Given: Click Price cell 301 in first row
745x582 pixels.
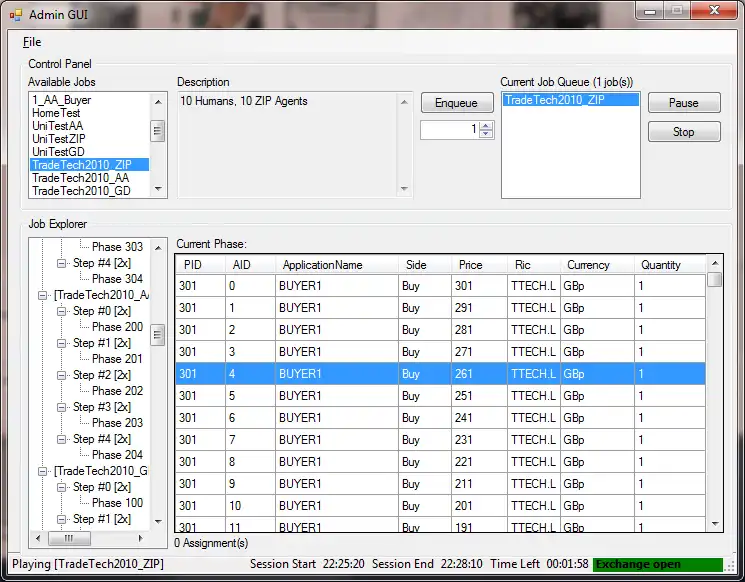Looking at the screenshot, I should pos(479,286).
